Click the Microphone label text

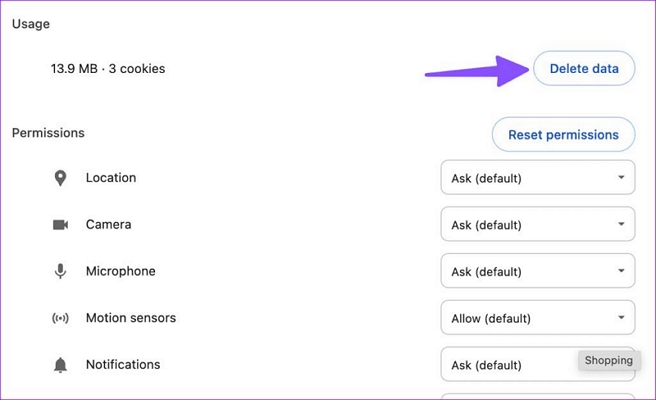click(121, 271)
